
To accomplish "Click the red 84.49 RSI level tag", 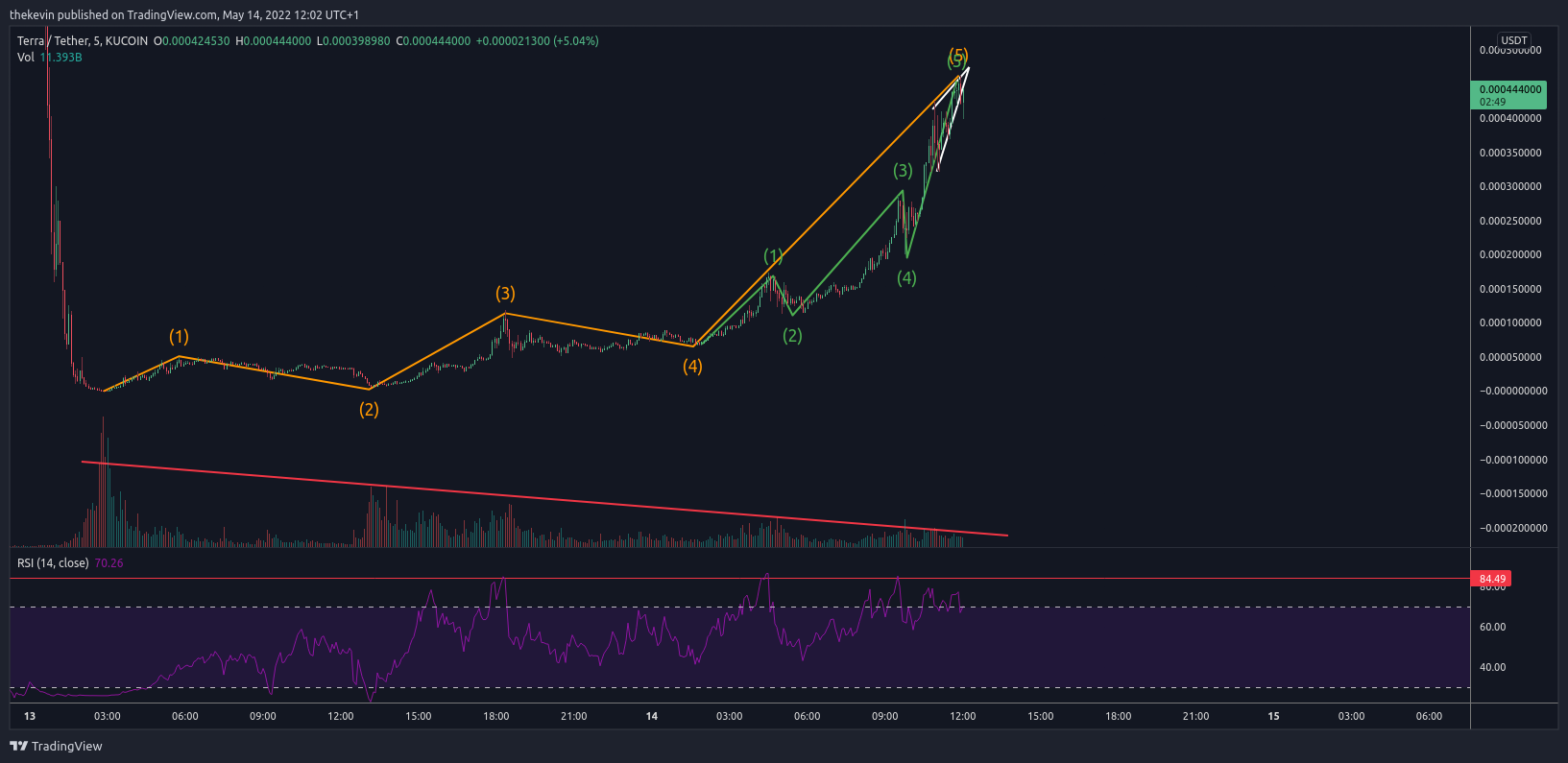I will click(1491, 579).
